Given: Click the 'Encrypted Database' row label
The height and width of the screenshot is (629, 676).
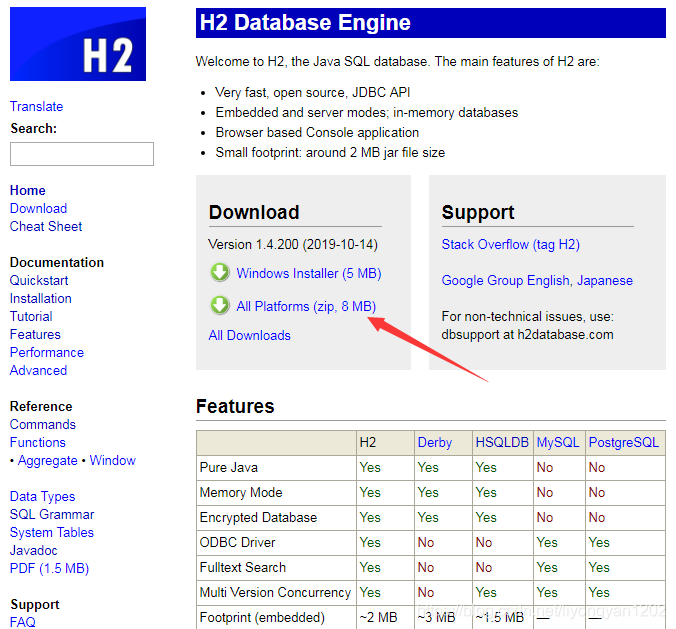Looking at the screenshot, I should tap(258, 517).
